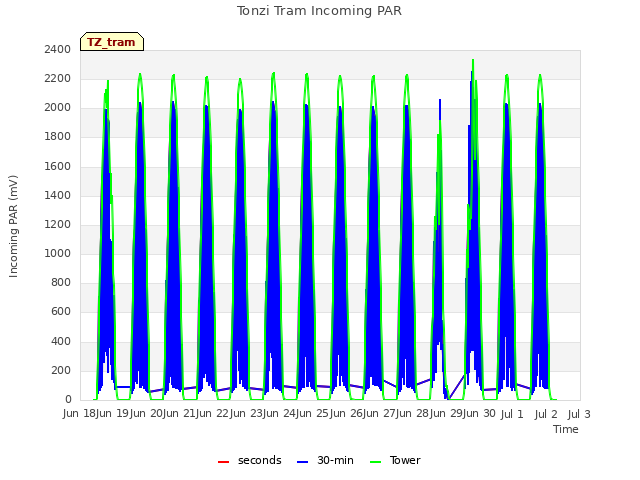Select the green Tower legend swatch
The width and height of the screenshot is (640, 480).
375,462
